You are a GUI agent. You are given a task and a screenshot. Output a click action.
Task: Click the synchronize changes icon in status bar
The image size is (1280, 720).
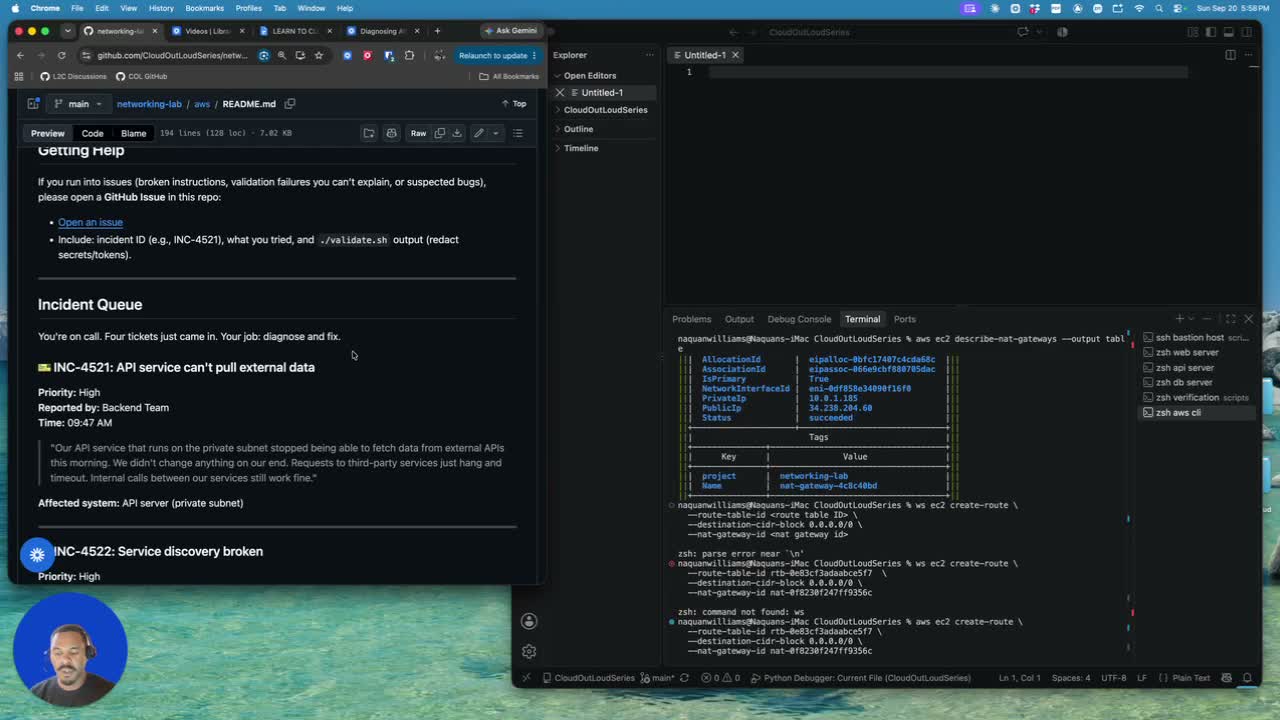684,678
